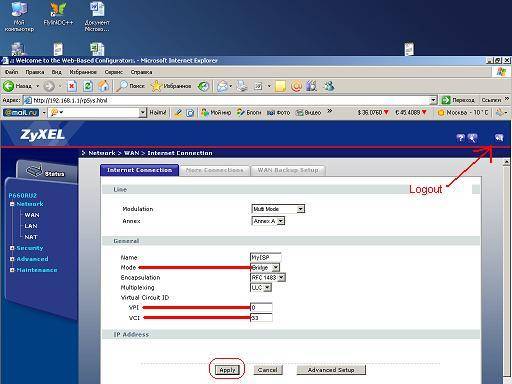Image resolution: width=512 pixels, height=384 pixels.
Task: Open the mail.ru search box dropdown
Action: pos(142,113)
